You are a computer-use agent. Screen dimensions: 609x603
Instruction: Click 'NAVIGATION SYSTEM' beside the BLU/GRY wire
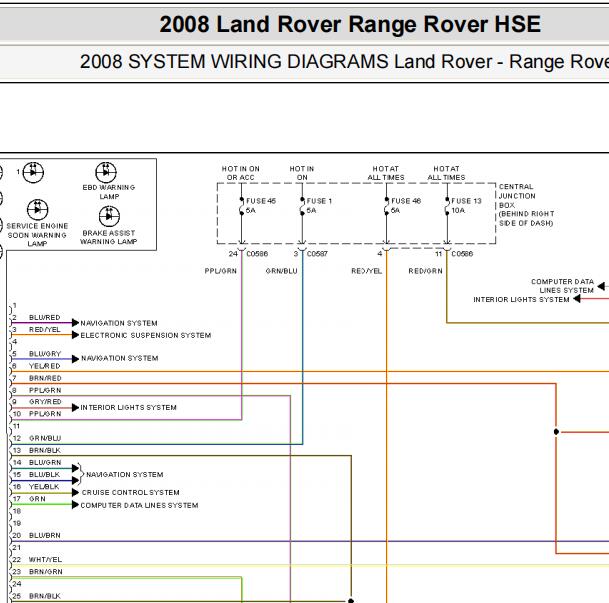pyautogui.click(x=120, y=358)
